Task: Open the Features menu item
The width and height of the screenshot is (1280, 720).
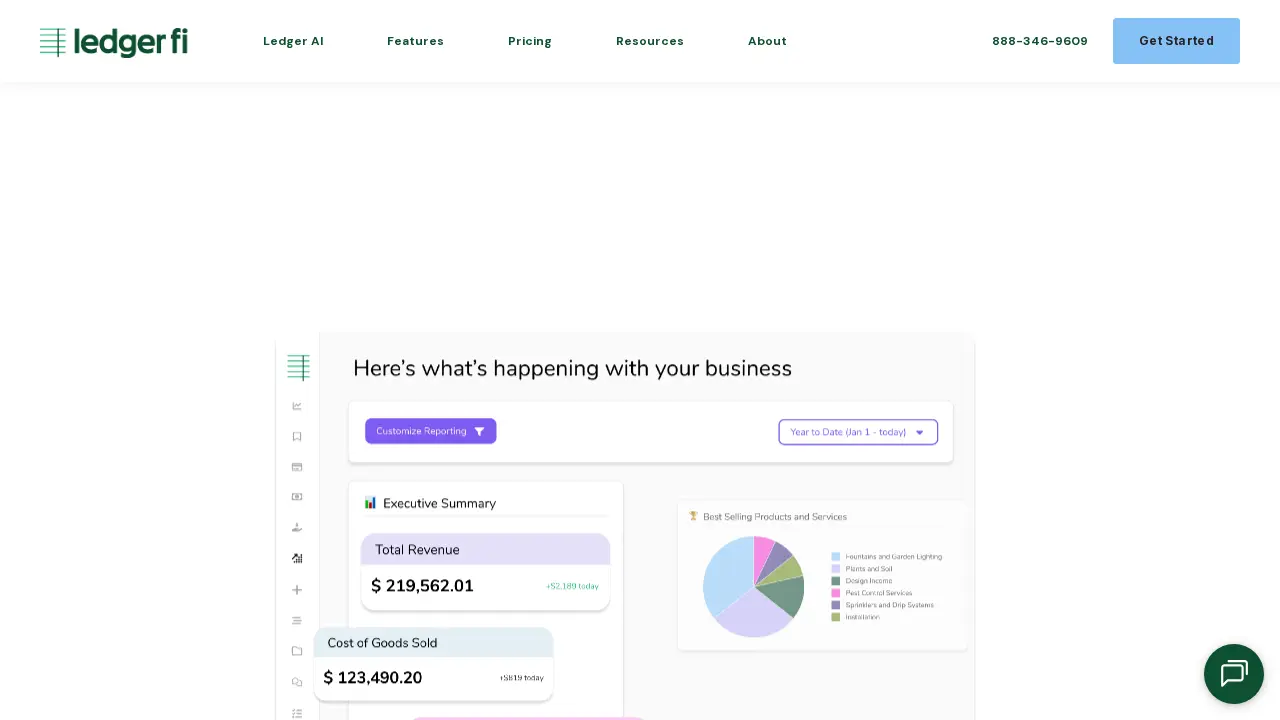Action: tap(415, 41)
